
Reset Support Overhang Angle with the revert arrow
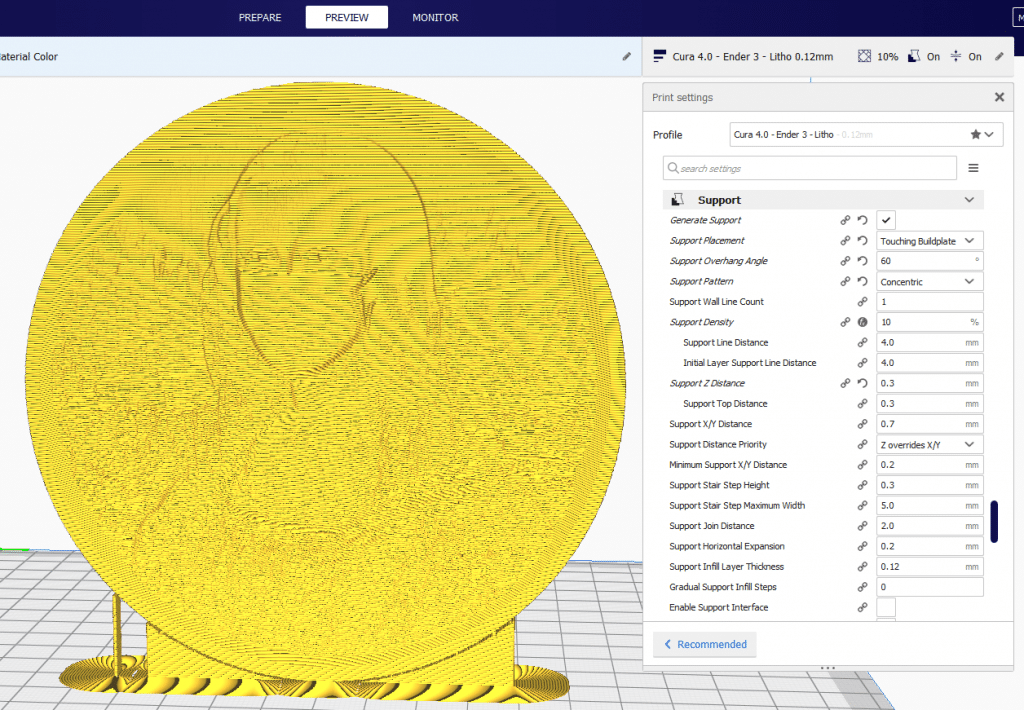(862, 260)
